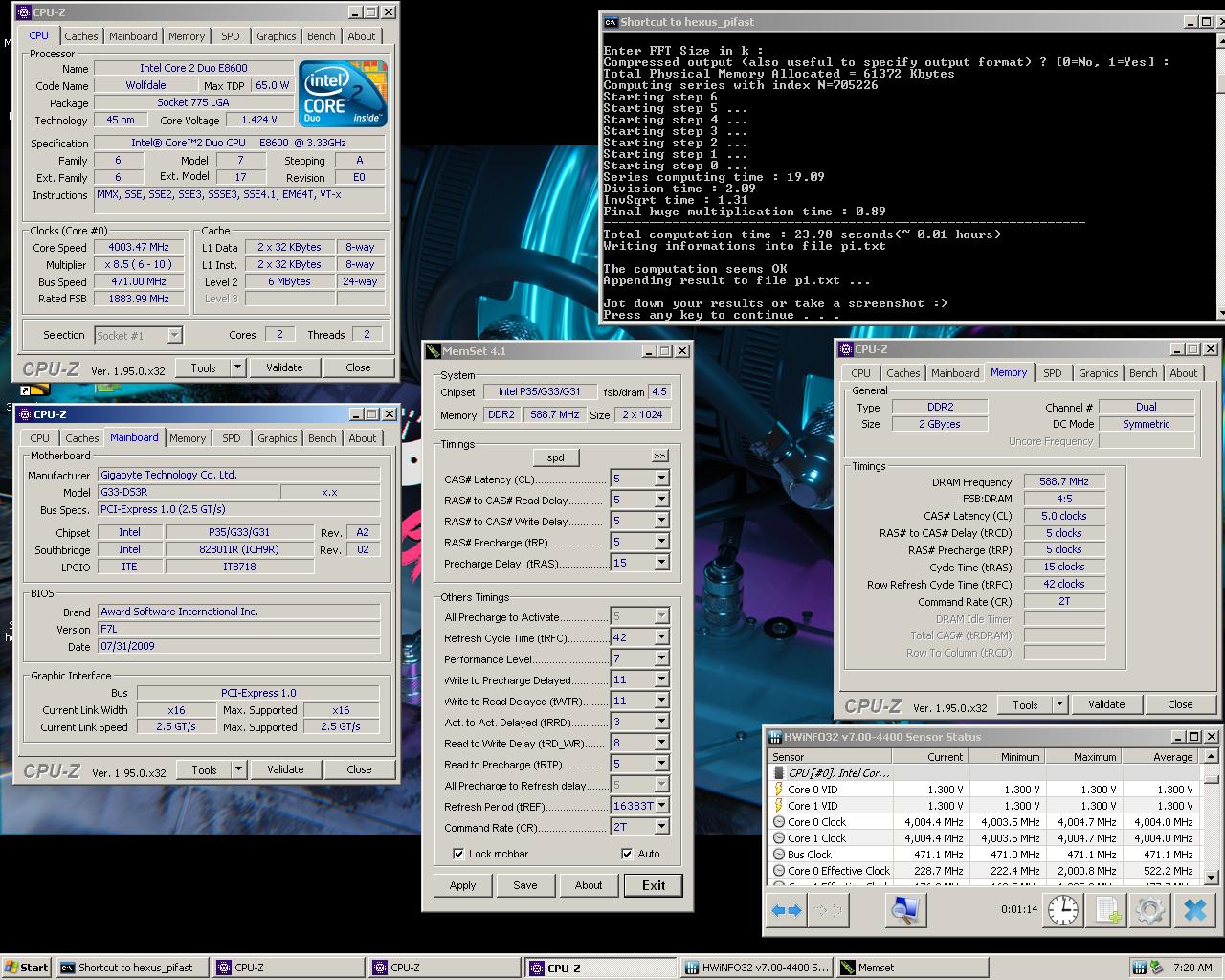Click Validate in the CPU-Z CPU window
The height and width of the screenshot is (980, 1225).
284,367
